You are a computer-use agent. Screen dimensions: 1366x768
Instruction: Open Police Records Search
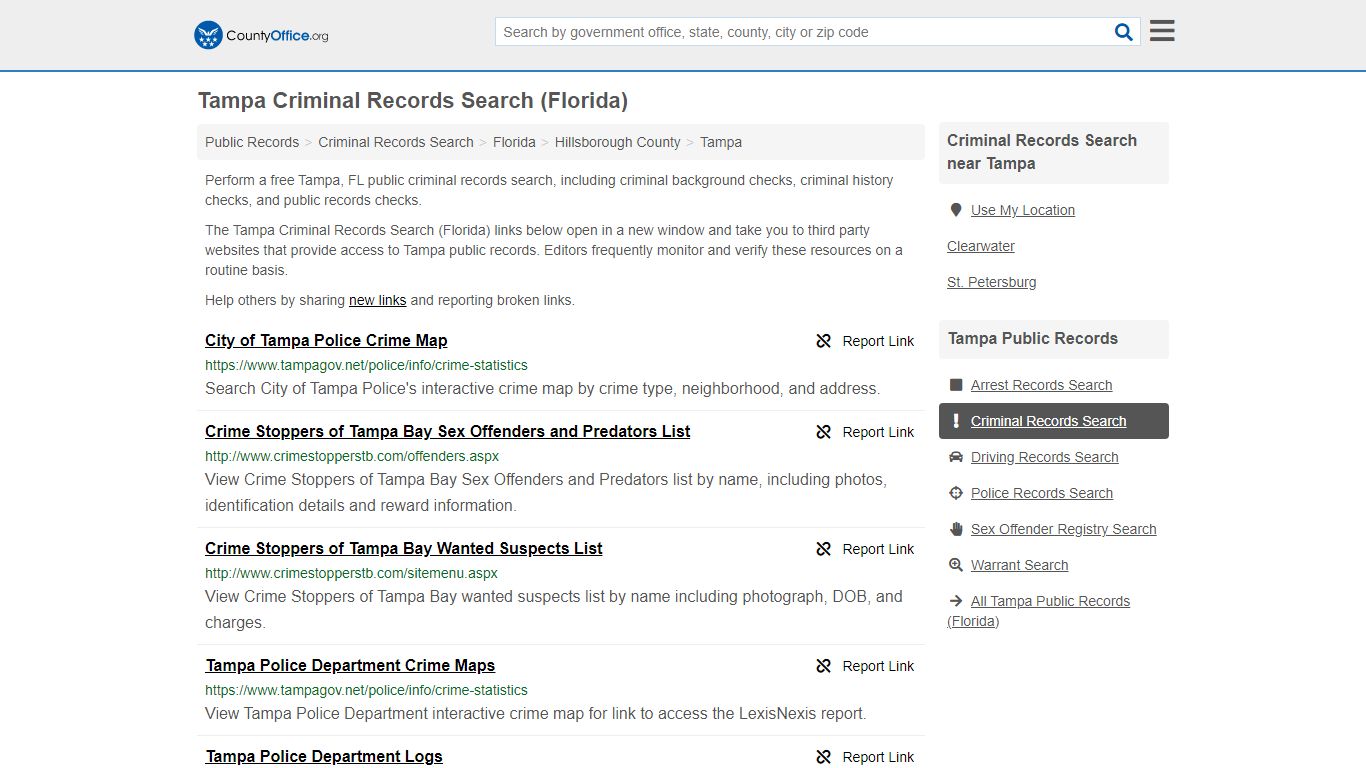pos(1042,493)
